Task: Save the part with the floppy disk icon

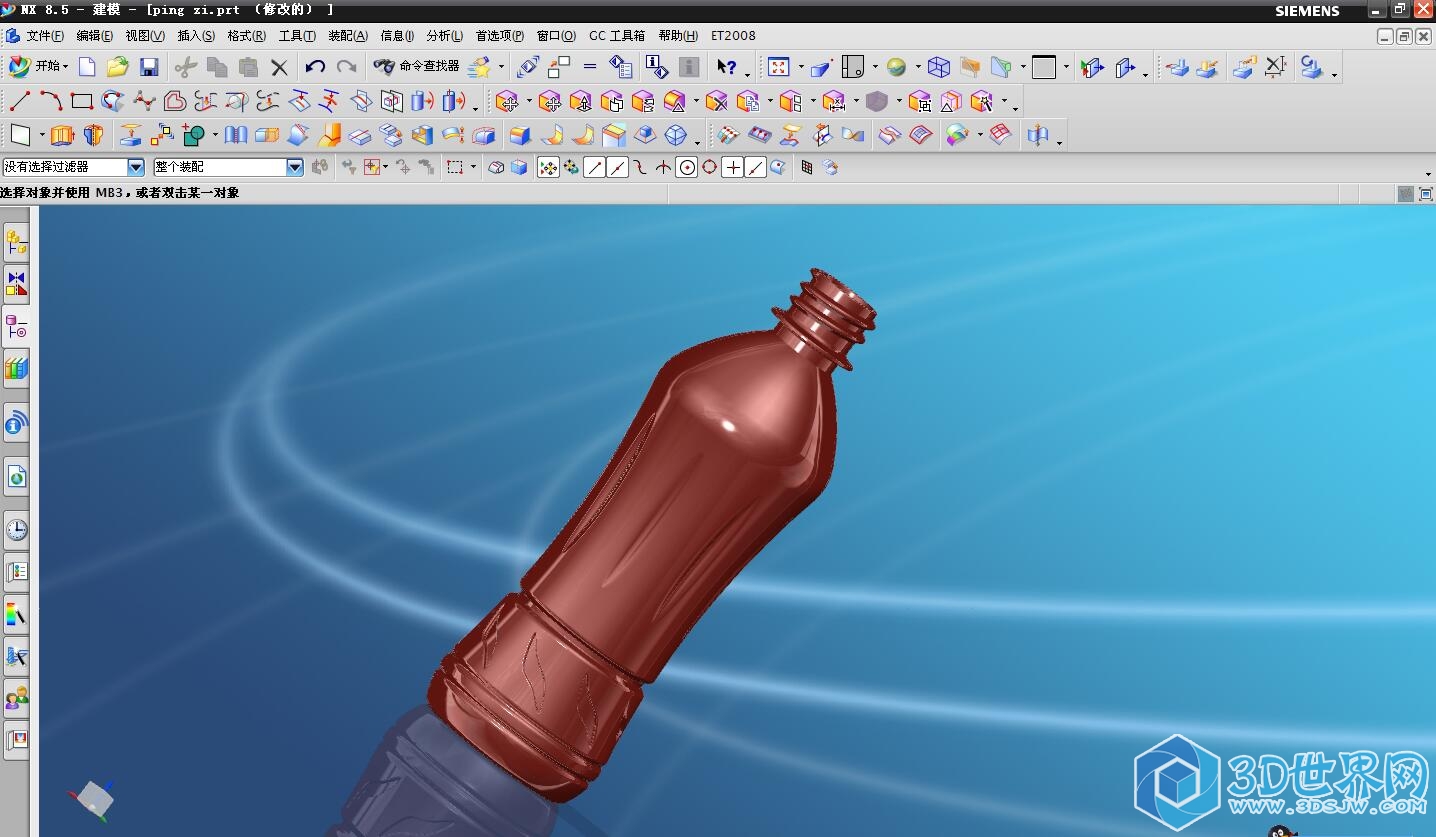Action: tap(149, 67)
